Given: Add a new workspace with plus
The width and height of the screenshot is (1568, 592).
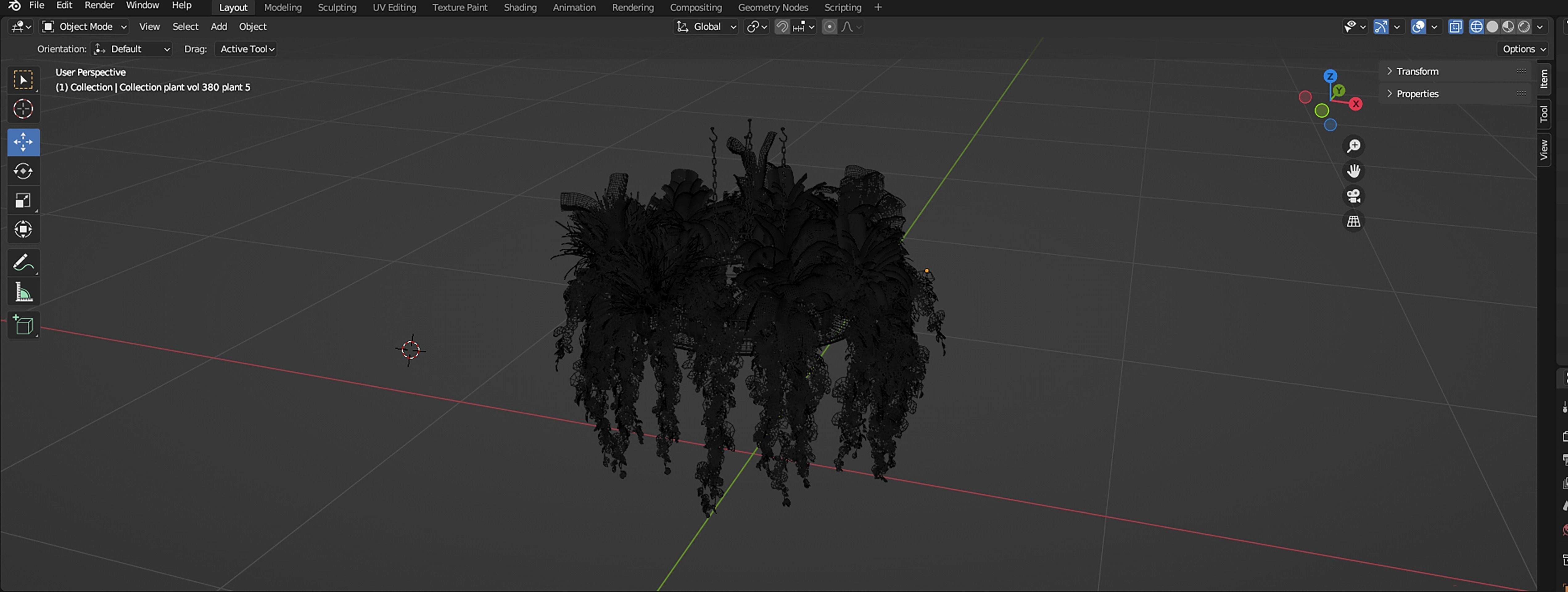Looking at the screenshot, I should (878, 7).
